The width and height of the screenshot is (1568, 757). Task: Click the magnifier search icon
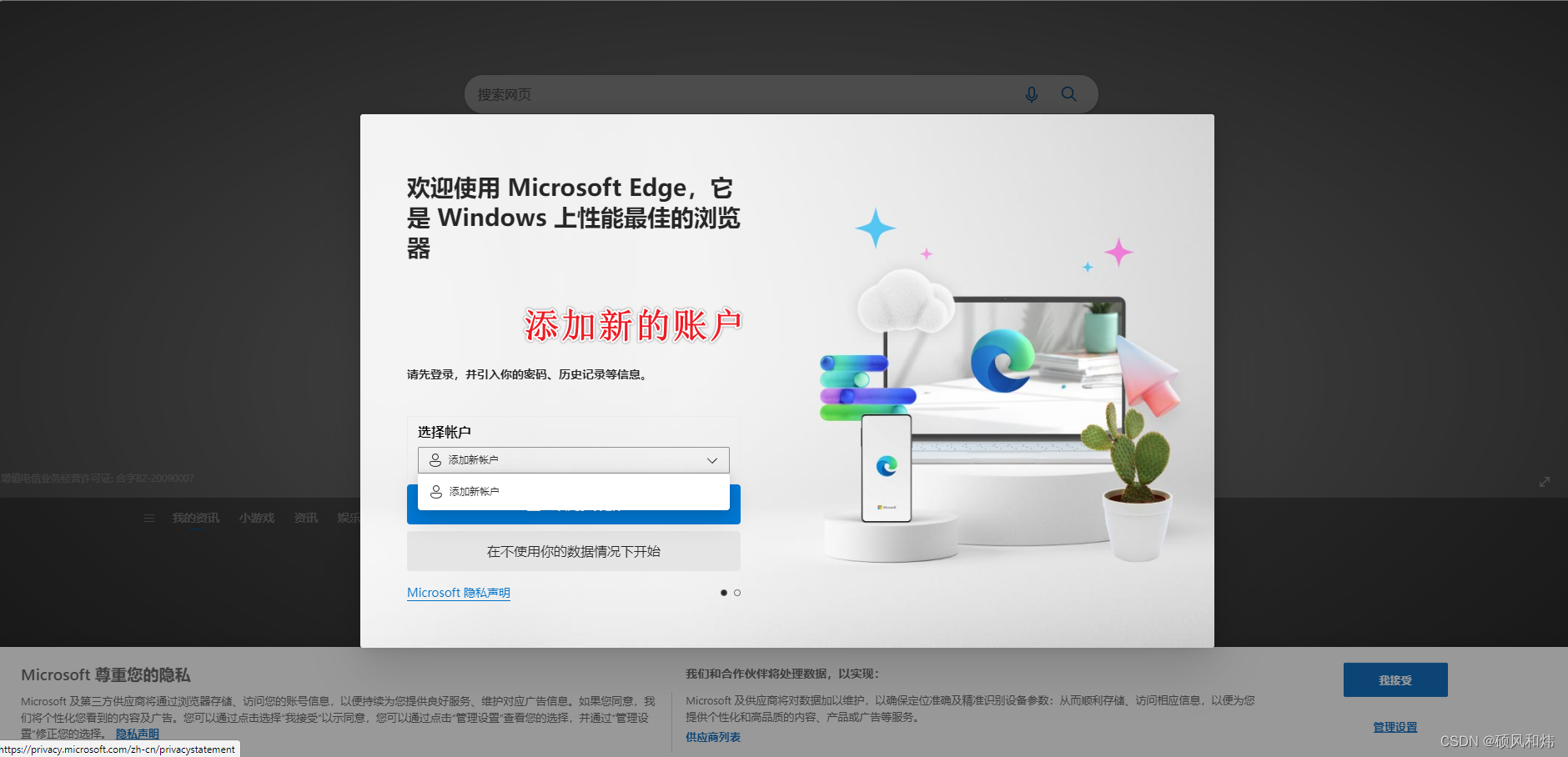1068,94
